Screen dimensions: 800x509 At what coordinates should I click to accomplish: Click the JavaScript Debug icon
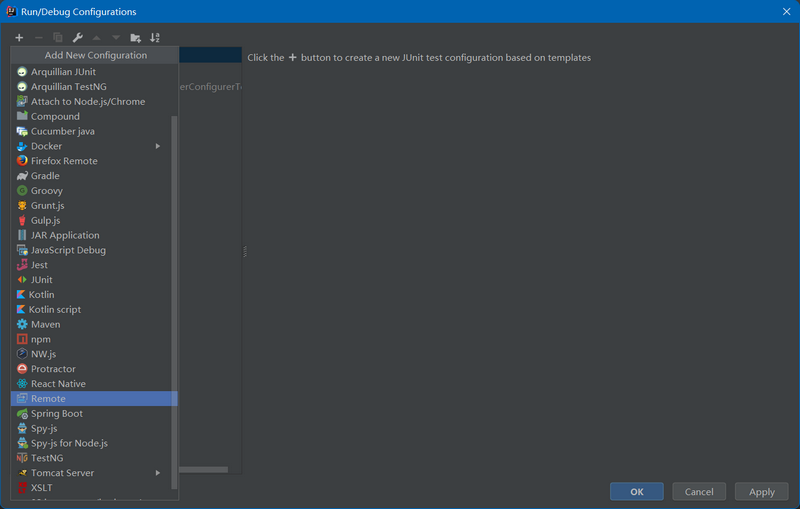coord(22,250)
